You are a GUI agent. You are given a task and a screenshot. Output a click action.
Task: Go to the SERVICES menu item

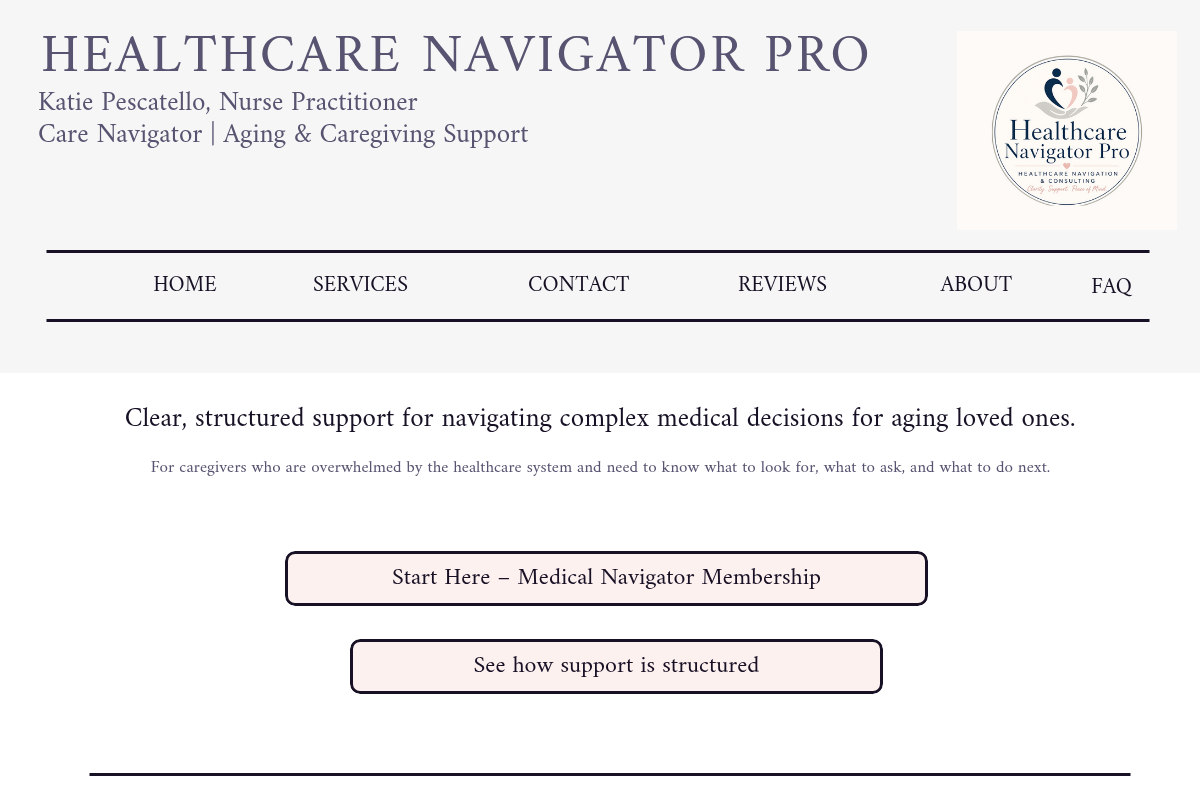click(360, 285)
